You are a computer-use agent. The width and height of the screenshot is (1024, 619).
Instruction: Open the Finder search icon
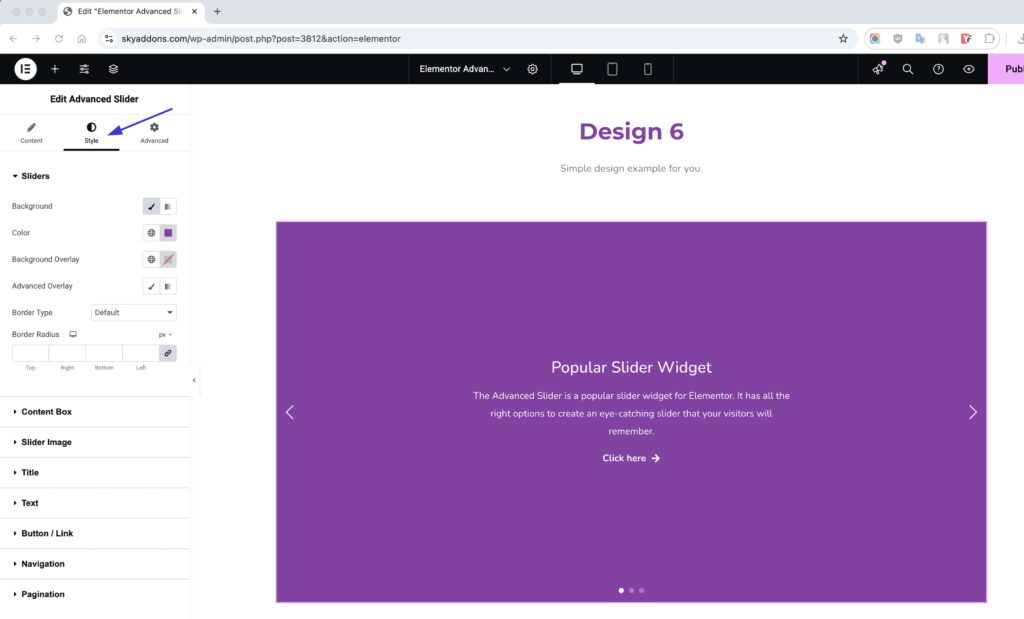coord(908,69)
